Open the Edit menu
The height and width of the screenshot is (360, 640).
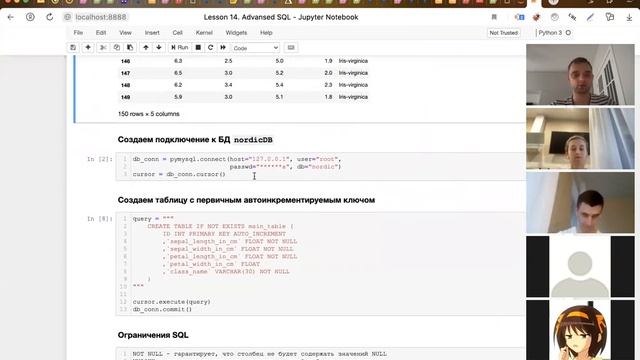(x=101, y=33)
